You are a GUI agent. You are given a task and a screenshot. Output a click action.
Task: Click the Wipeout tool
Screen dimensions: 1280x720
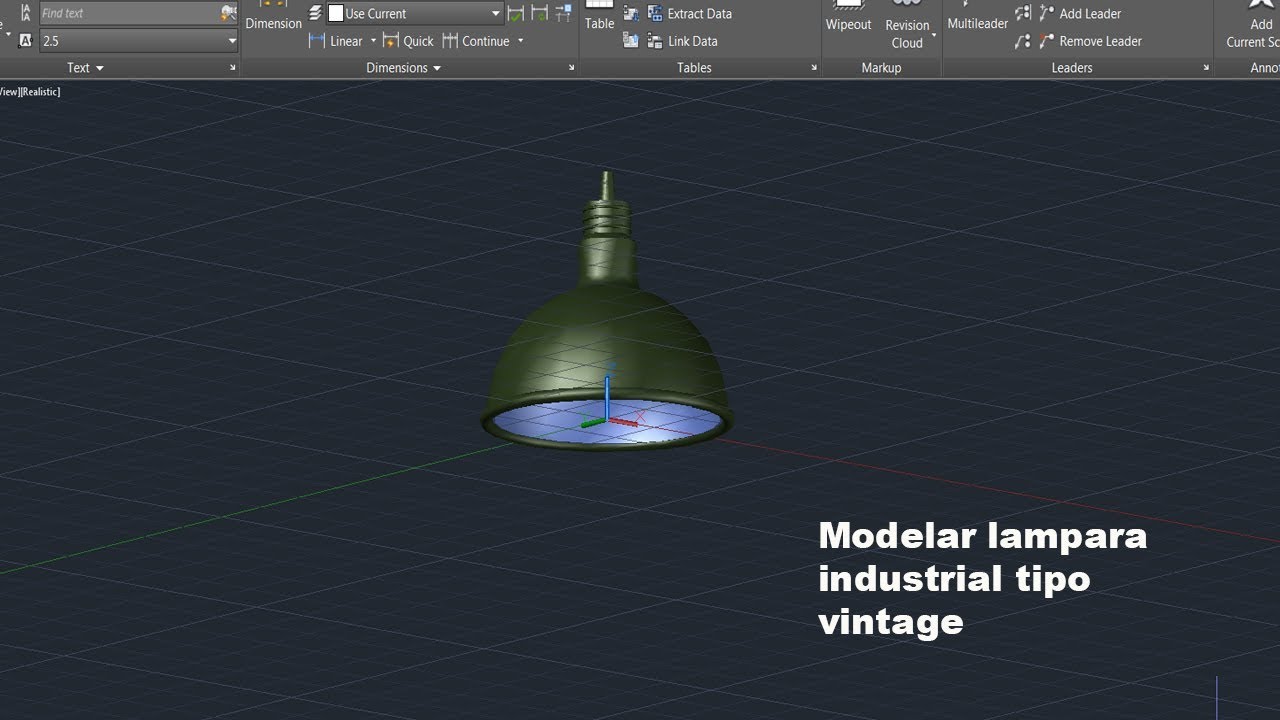848,17
